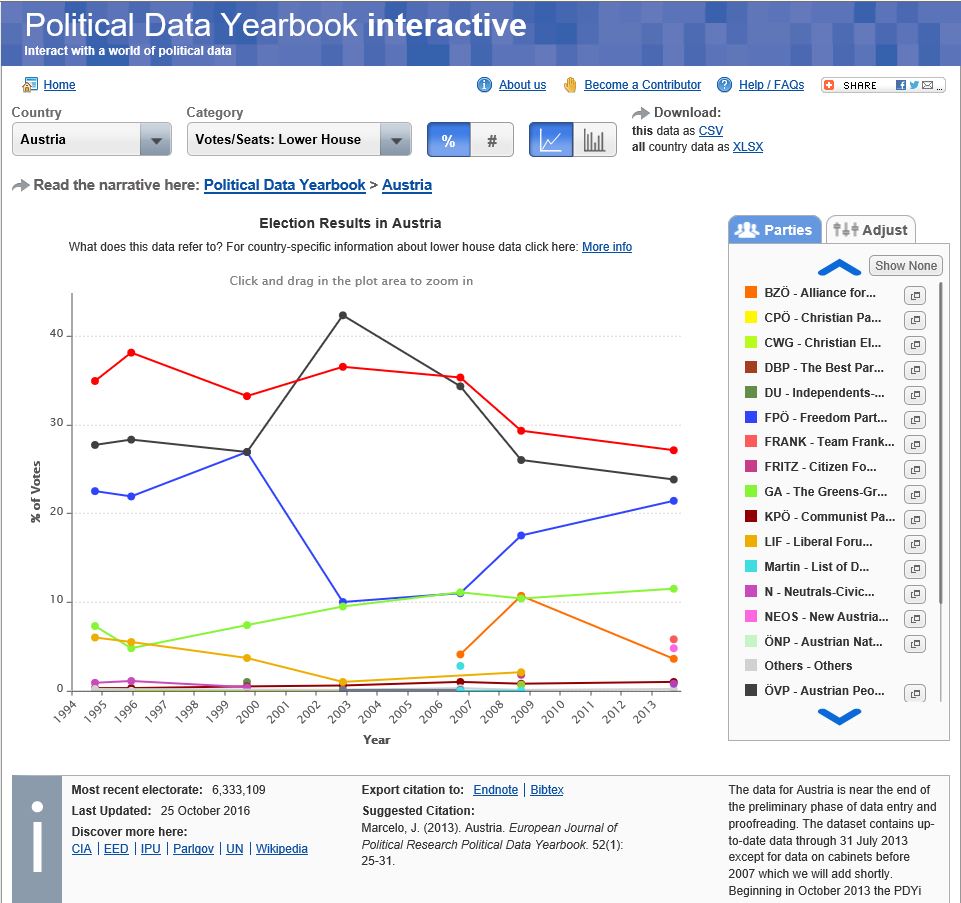Image resolution: width=961 pixels, height=903 pixels.
Task: Switch to the Adjust tab
Action: tap(870, 230)
